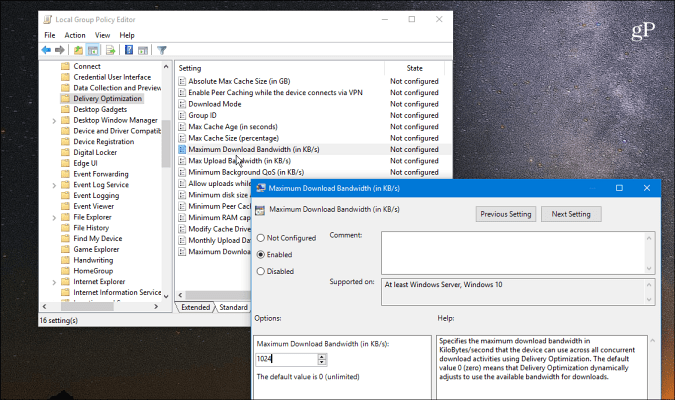
Task: Expand the Desktop Window Manager tree node
Action: pos(54,121)
